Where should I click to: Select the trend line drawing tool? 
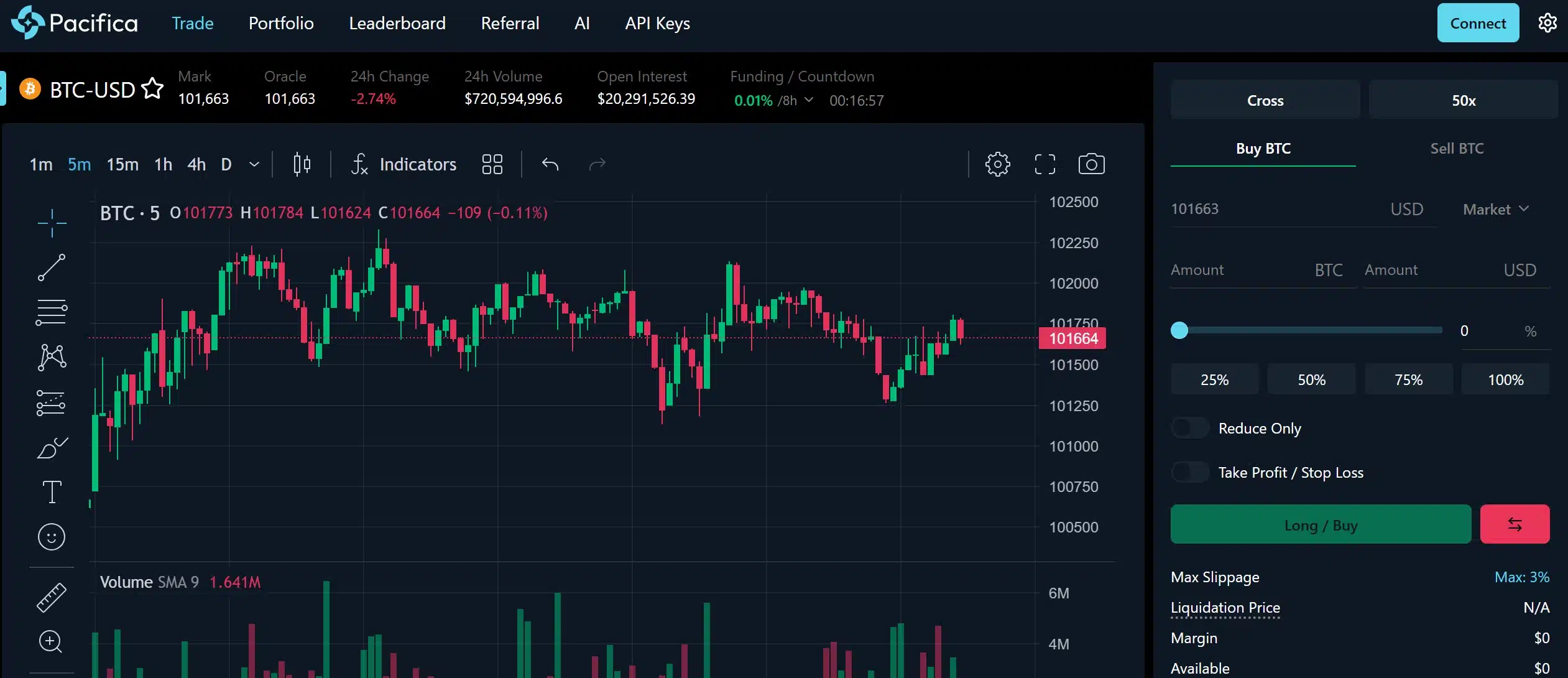pyautogui.click(x=52, y=266)
